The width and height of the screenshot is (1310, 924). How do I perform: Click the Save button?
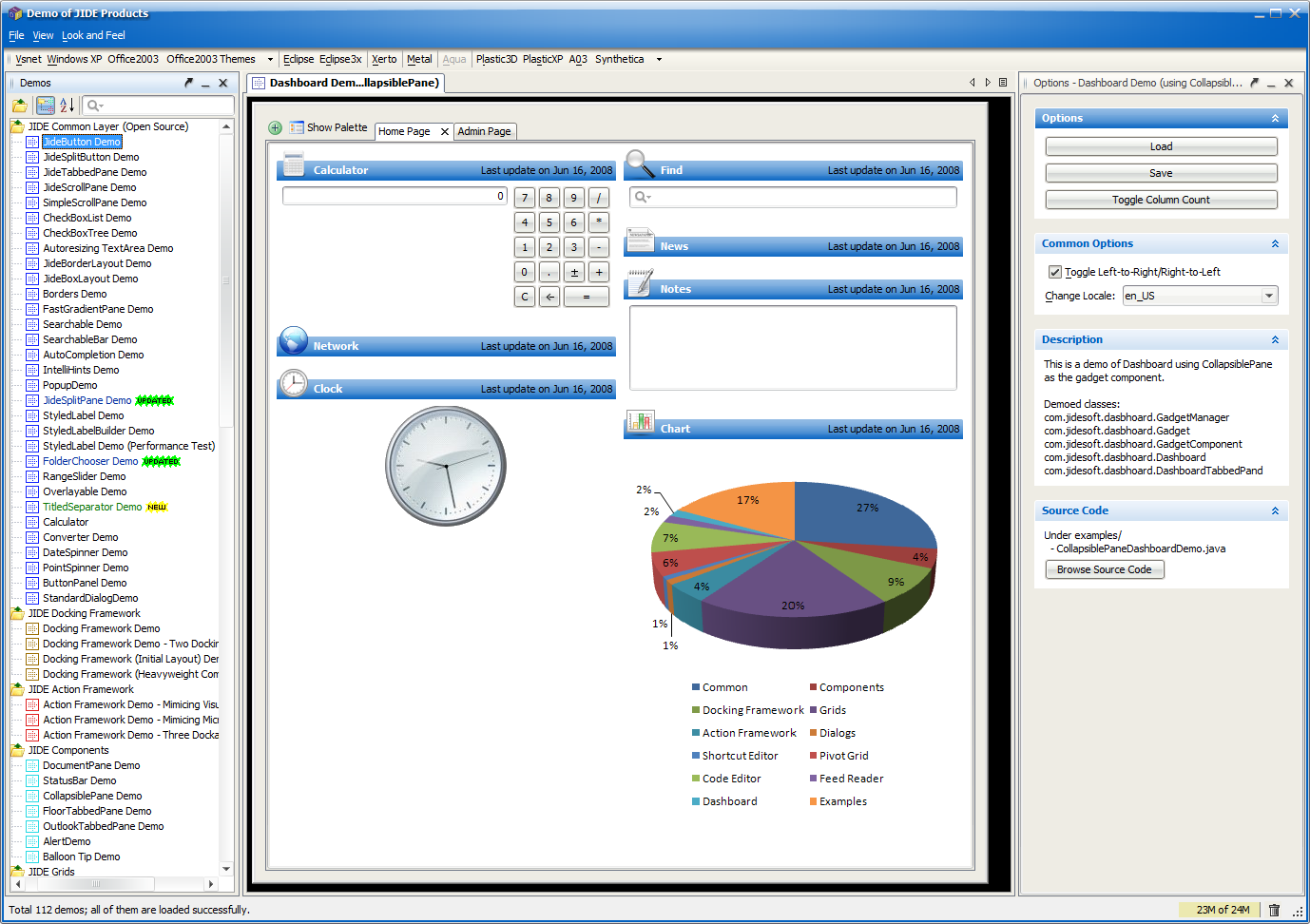pos(1161,173)
